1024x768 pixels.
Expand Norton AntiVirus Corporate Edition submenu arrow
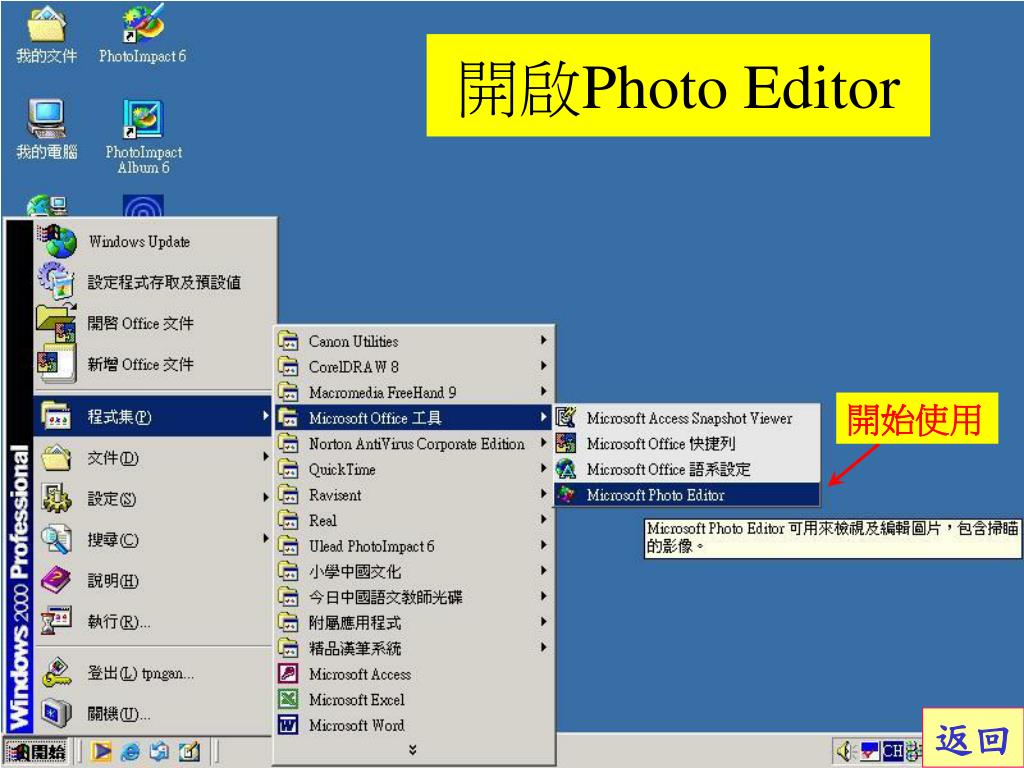click(x=543, y=443)
